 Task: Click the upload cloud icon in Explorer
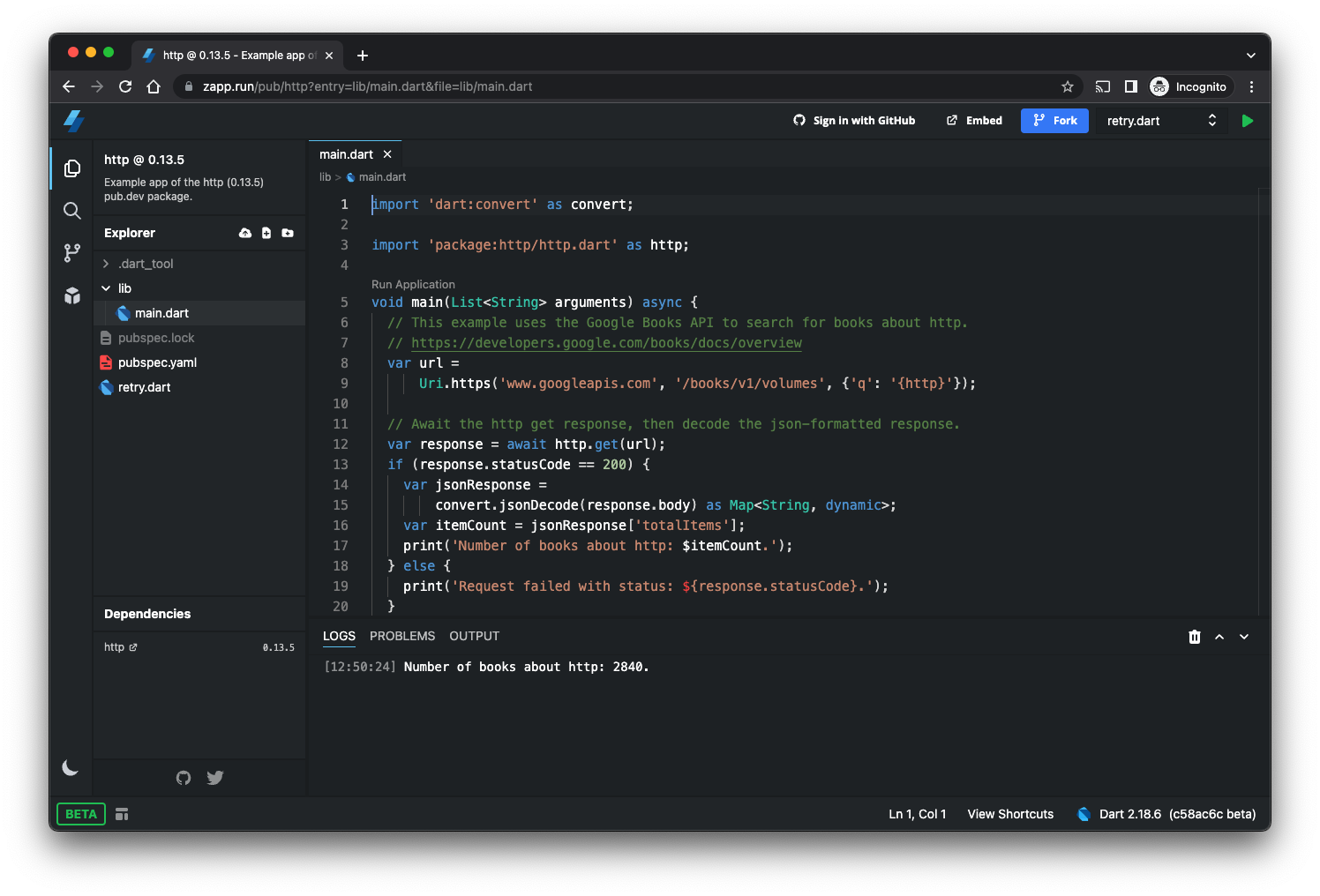(245, 233)
